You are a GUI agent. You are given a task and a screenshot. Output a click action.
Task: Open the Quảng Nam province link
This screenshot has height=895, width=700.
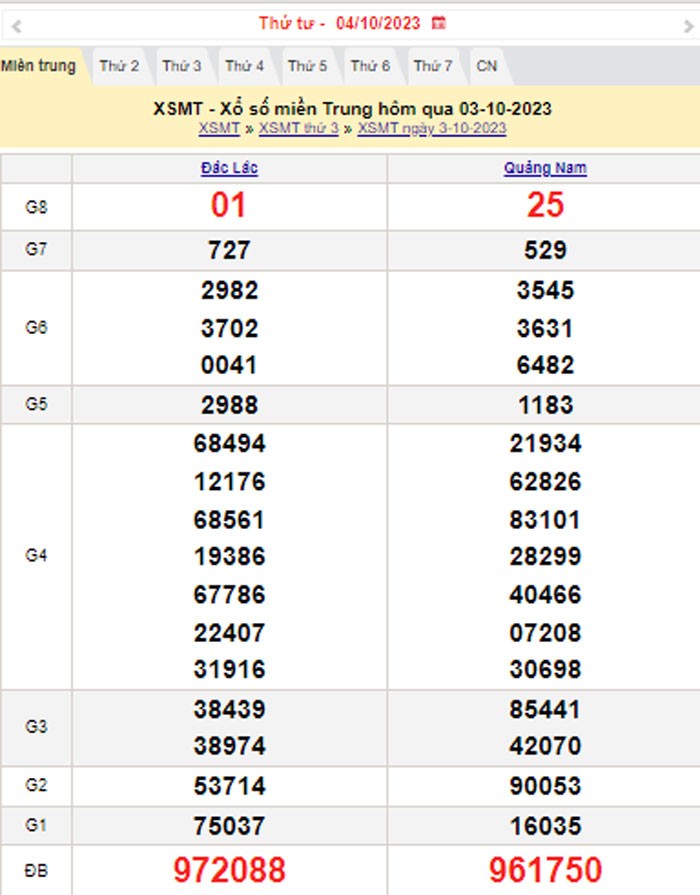click(545, 169)
